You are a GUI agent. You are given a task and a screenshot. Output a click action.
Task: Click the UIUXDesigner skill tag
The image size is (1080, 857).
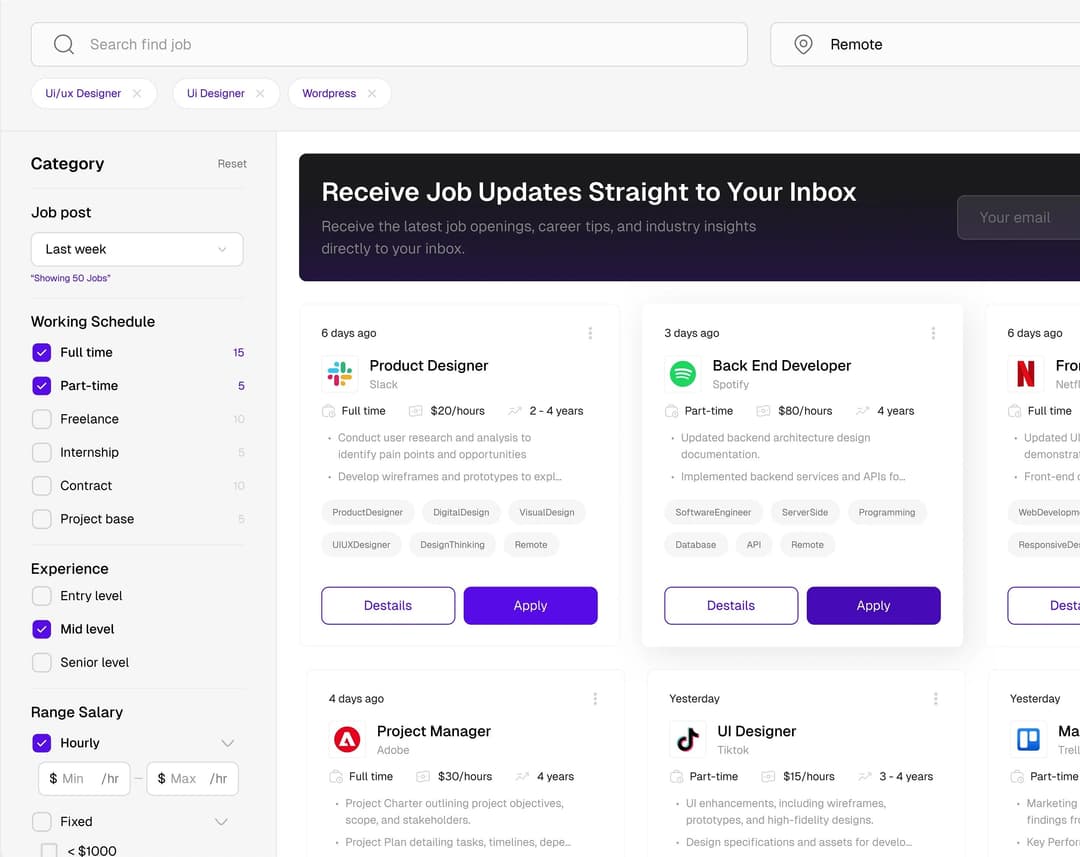click(x=362, y=545)
